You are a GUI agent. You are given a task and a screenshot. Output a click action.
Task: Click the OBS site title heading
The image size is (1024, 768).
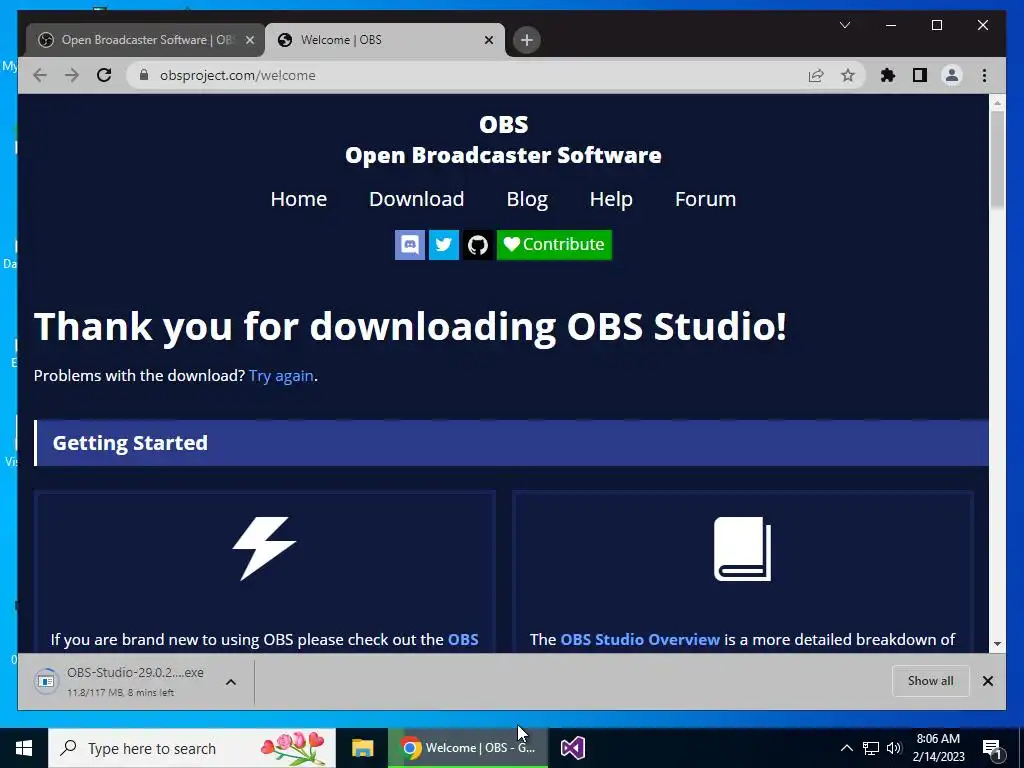pyautogui.click(x=504, y=124)
